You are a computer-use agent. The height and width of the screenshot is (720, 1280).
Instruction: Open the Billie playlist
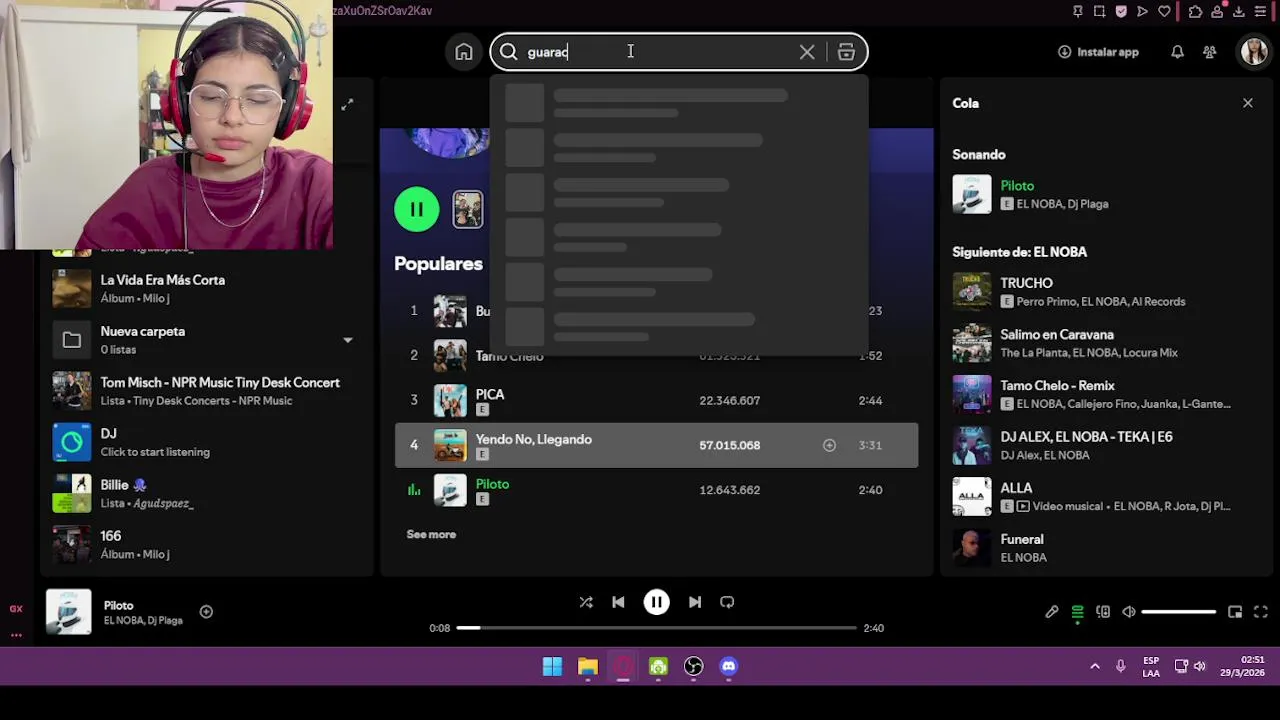coord(205,493)
